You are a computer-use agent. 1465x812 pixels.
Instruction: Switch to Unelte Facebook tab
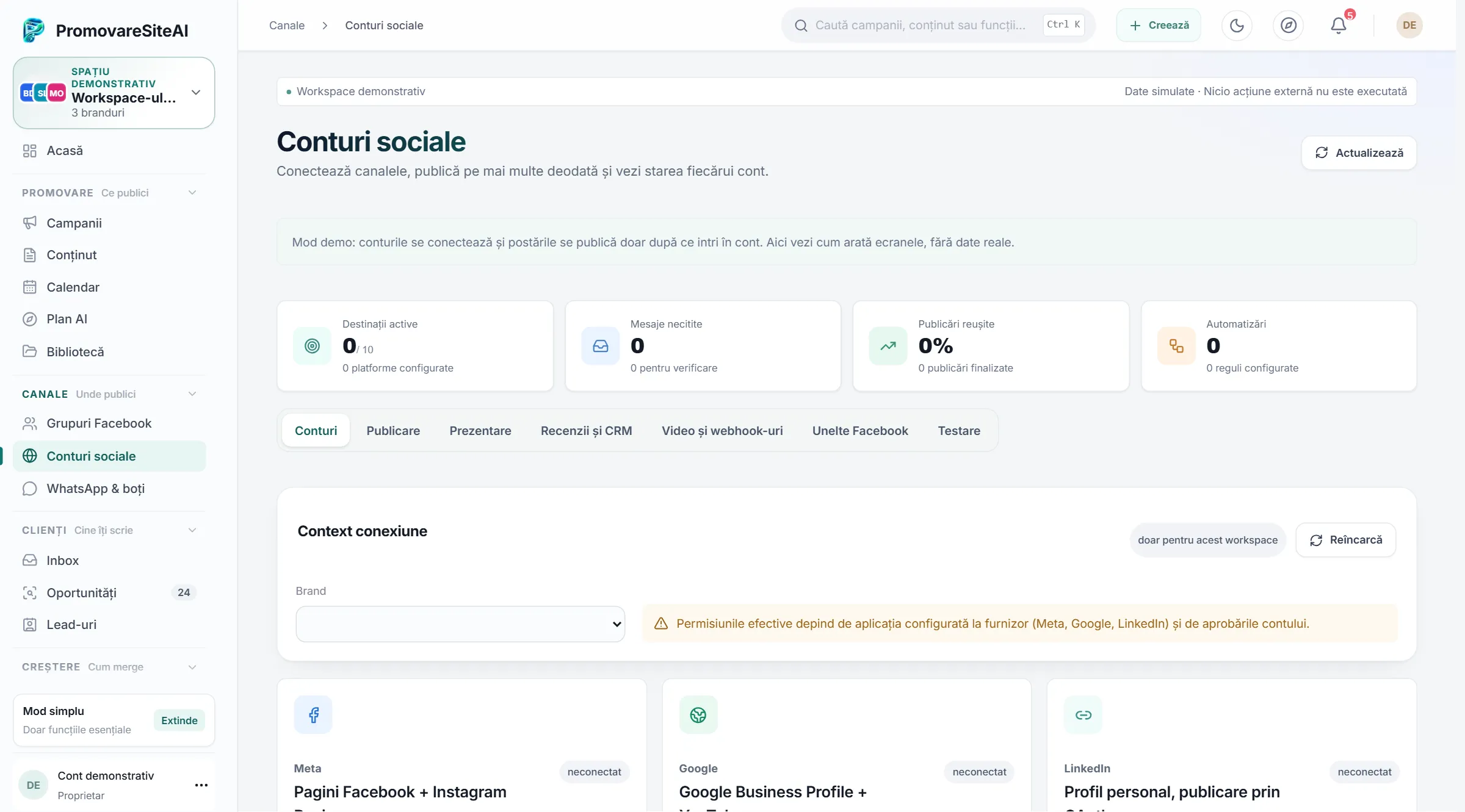coord(860,431)
